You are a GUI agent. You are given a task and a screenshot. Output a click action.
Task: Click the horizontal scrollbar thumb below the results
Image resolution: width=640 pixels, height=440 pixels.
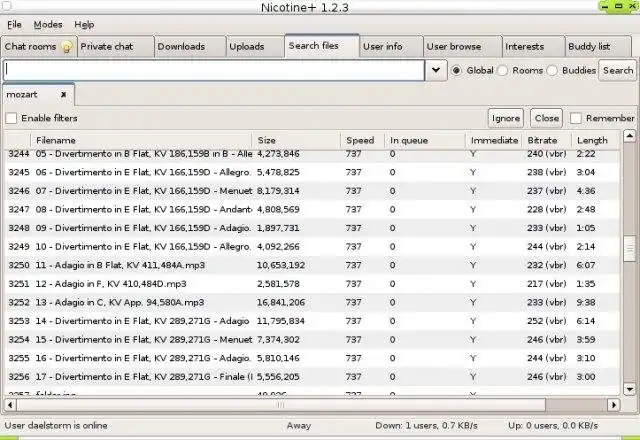[281, 405]
